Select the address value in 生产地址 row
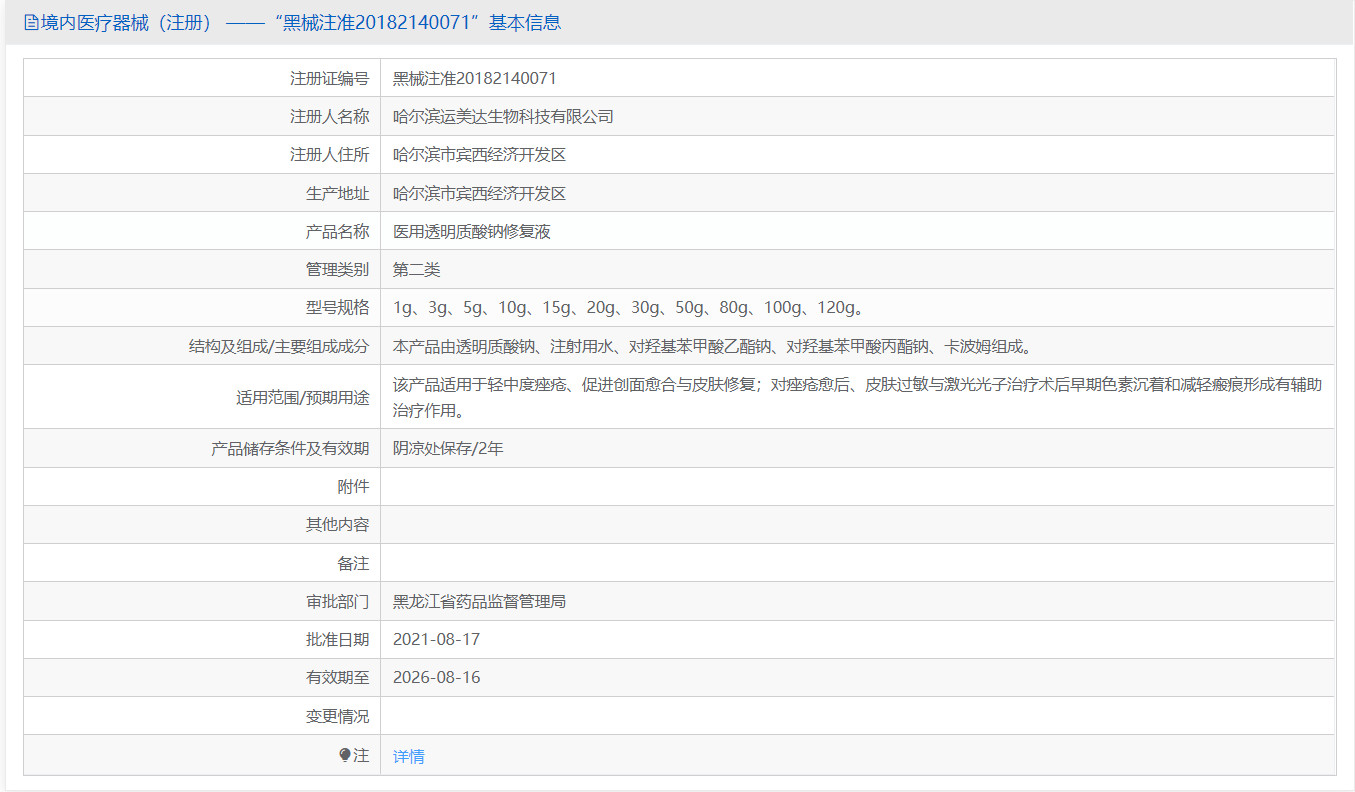 point(479,193)
